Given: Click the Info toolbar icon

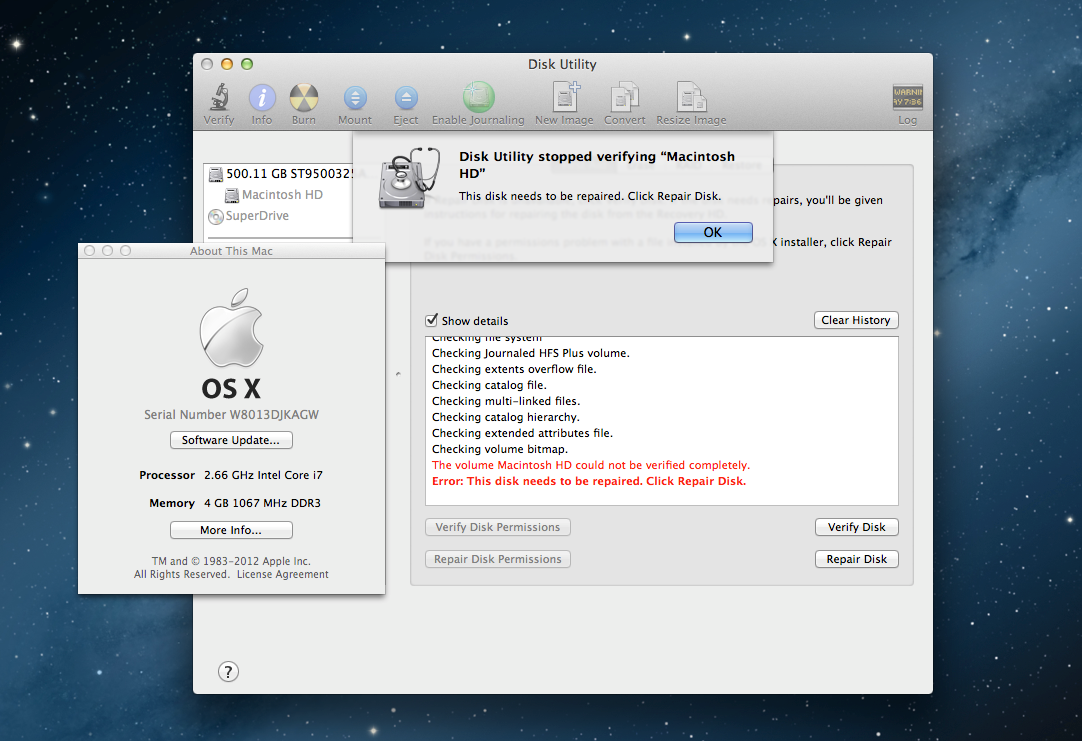Looking at the screenshot, I should point(261,100).
